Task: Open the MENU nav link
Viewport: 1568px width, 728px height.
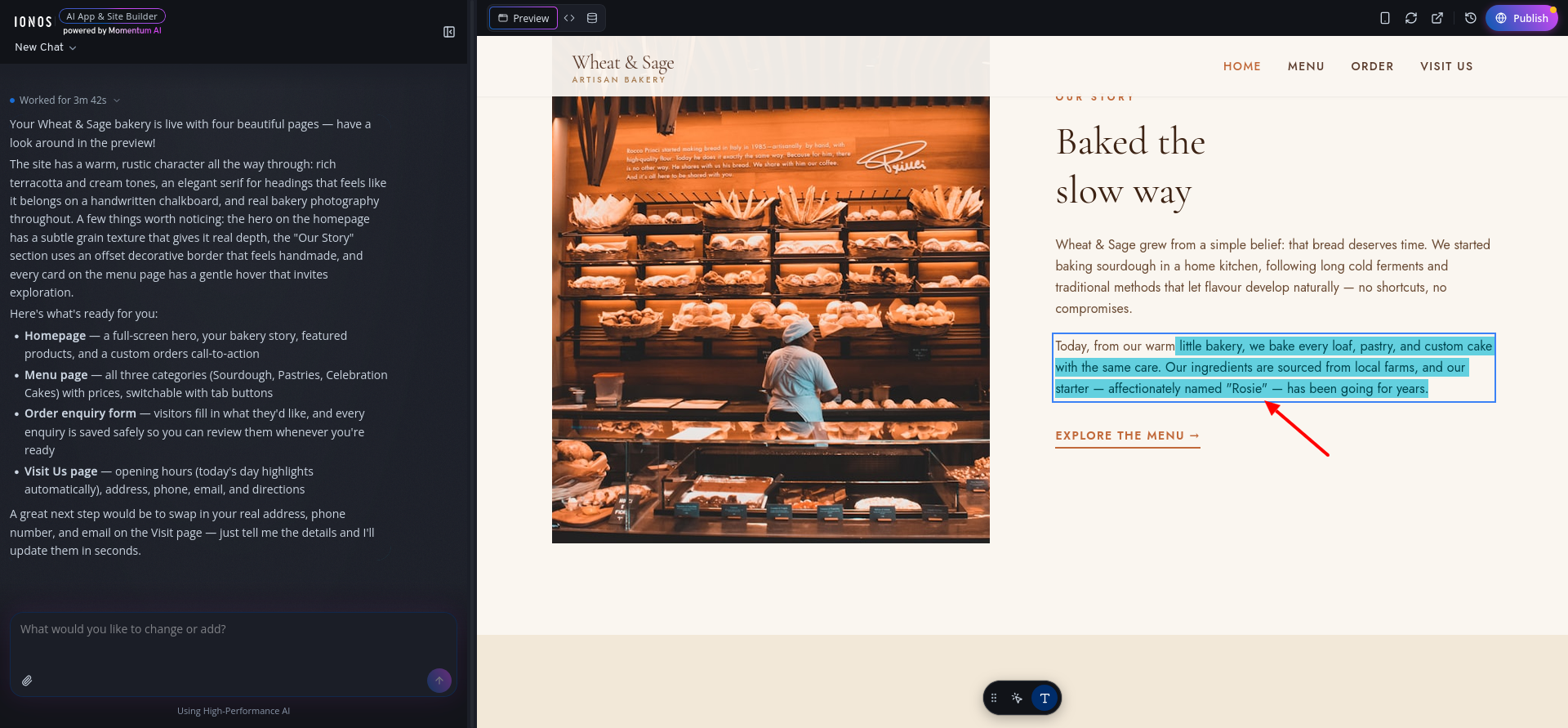Action: [1306, 66]
